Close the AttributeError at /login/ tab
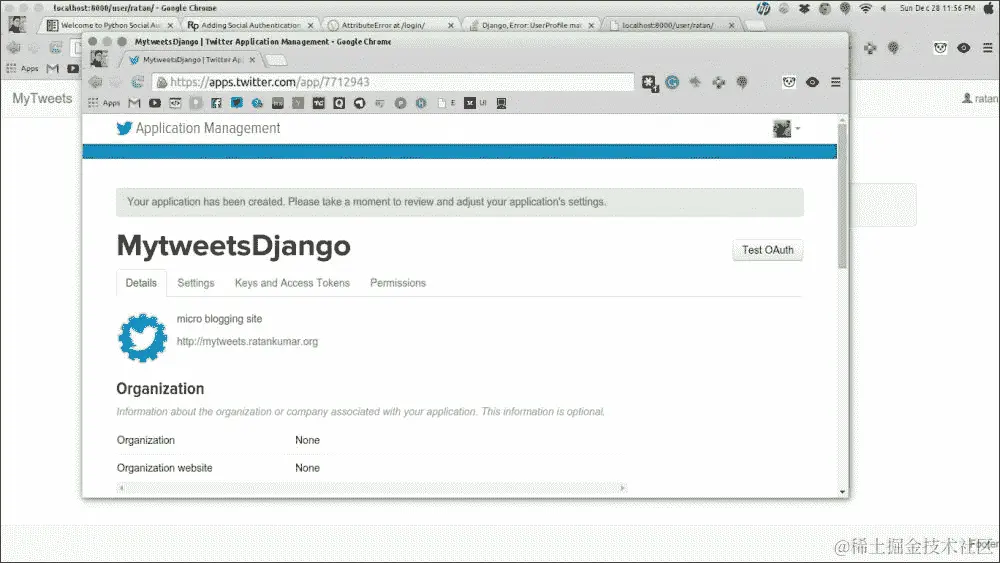 coord(450,26)
